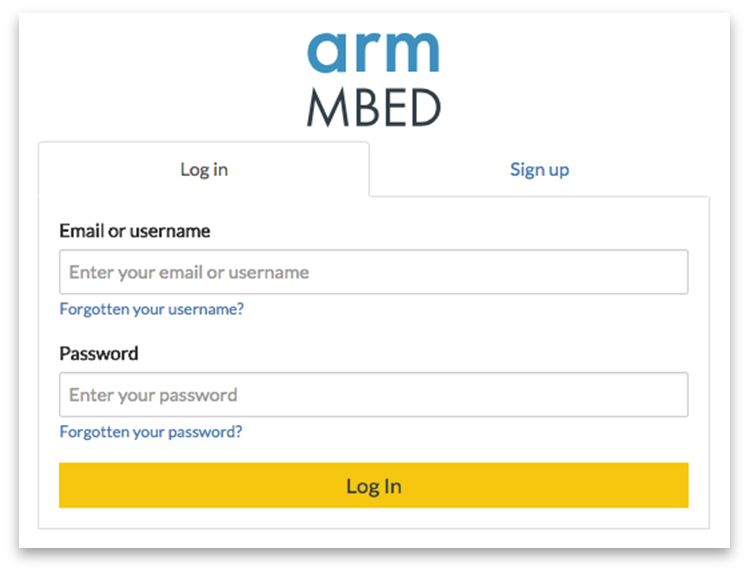The image size is (747, 574).
Task: Click the arm MBED brand logo
Action: 374,80
